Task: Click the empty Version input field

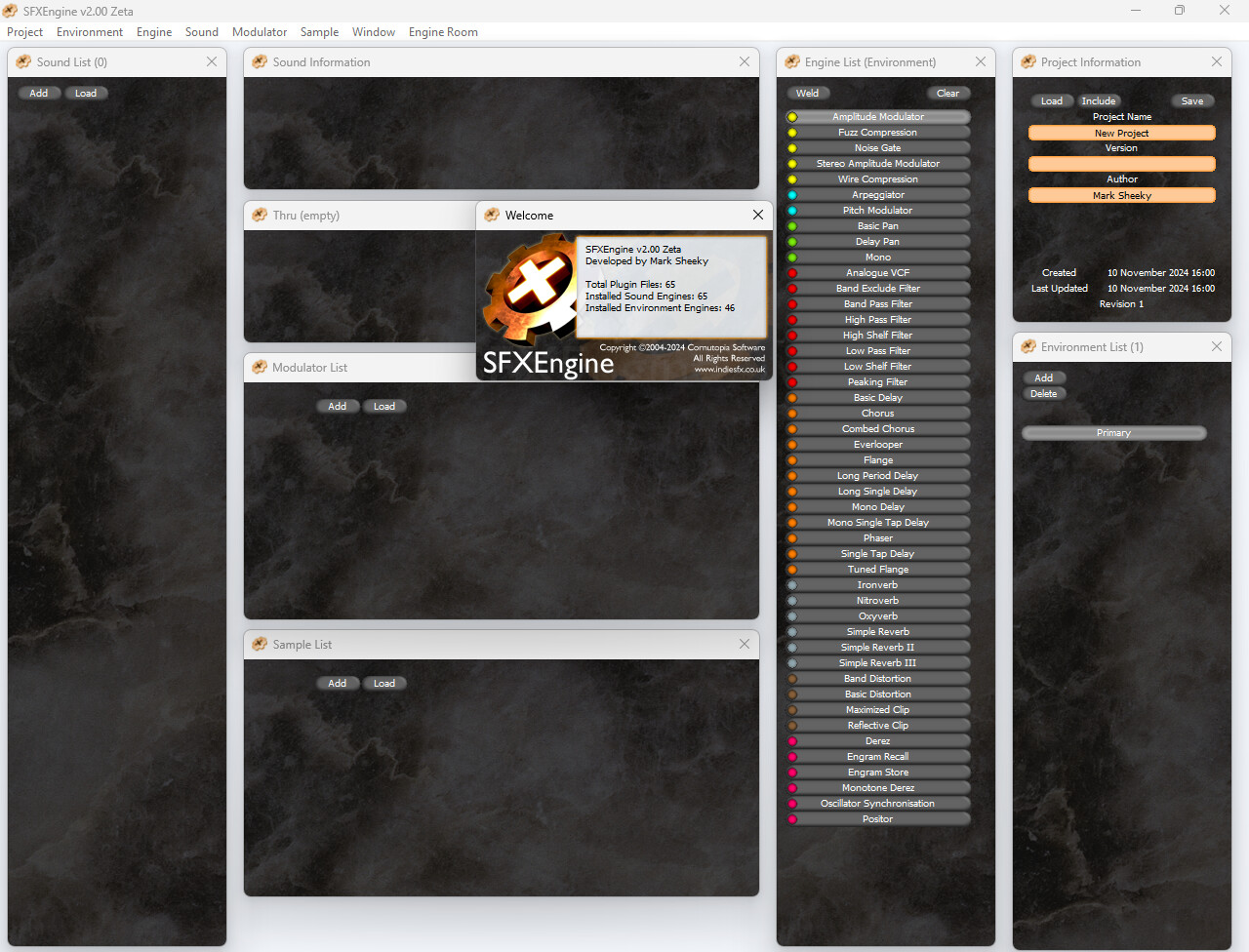Action: (x=1121, y=164)
